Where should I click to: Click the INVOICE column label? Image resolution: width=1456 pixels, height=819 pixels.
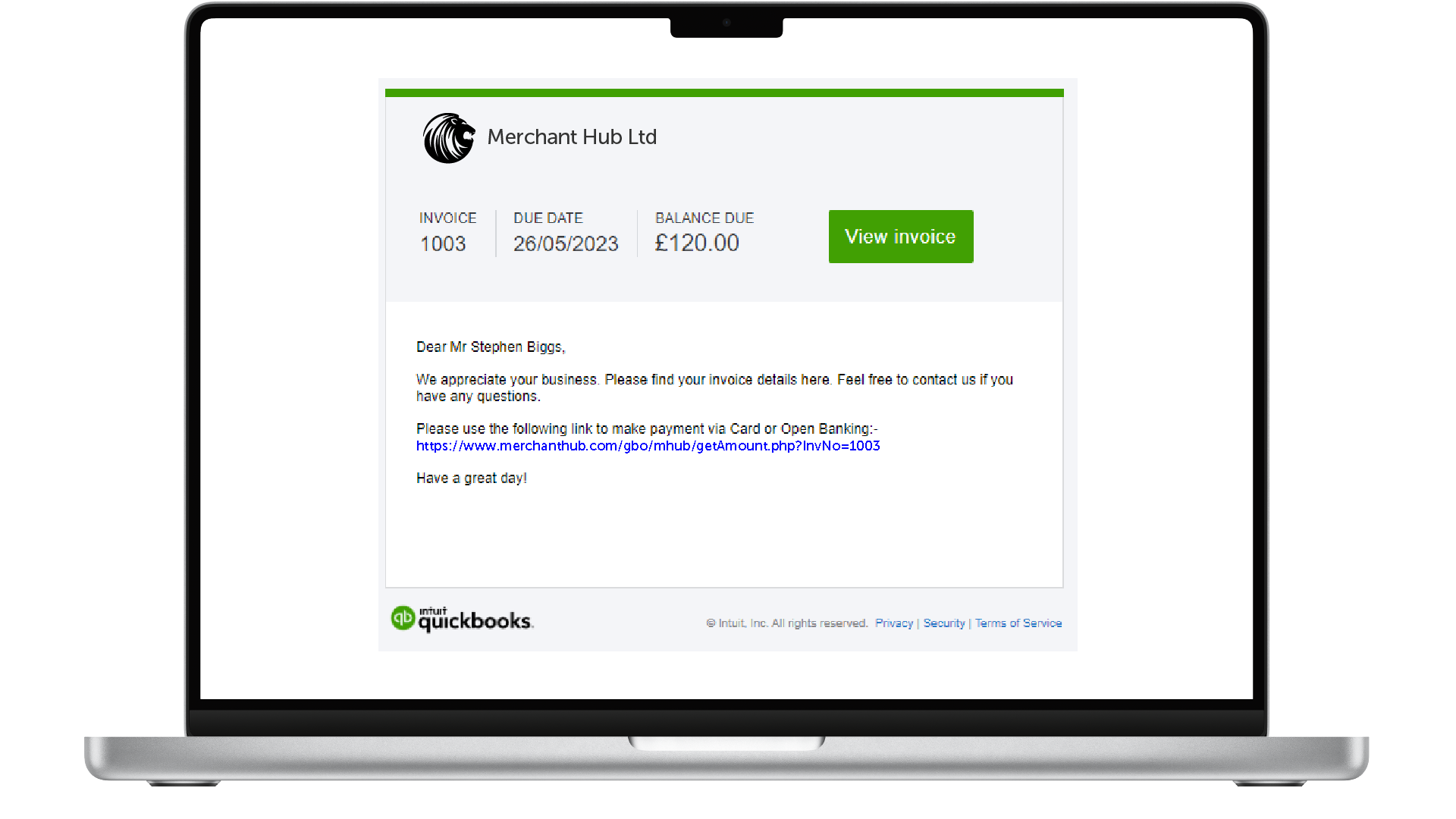(x=447, y=218)
